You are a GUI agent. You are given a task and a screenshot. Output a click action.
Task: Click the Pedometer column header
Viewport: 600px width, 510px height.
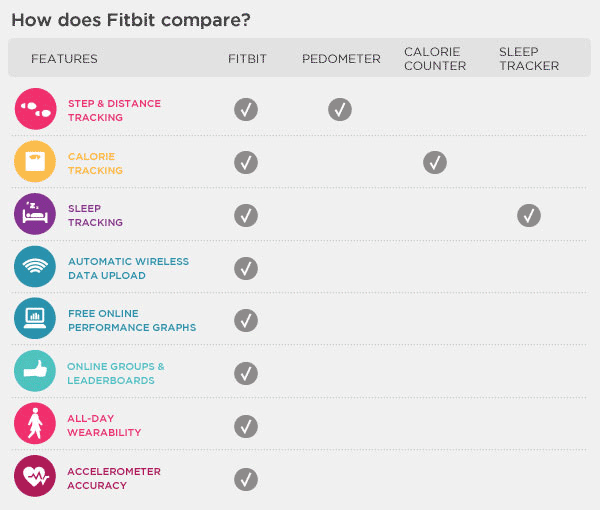(341, 59)
